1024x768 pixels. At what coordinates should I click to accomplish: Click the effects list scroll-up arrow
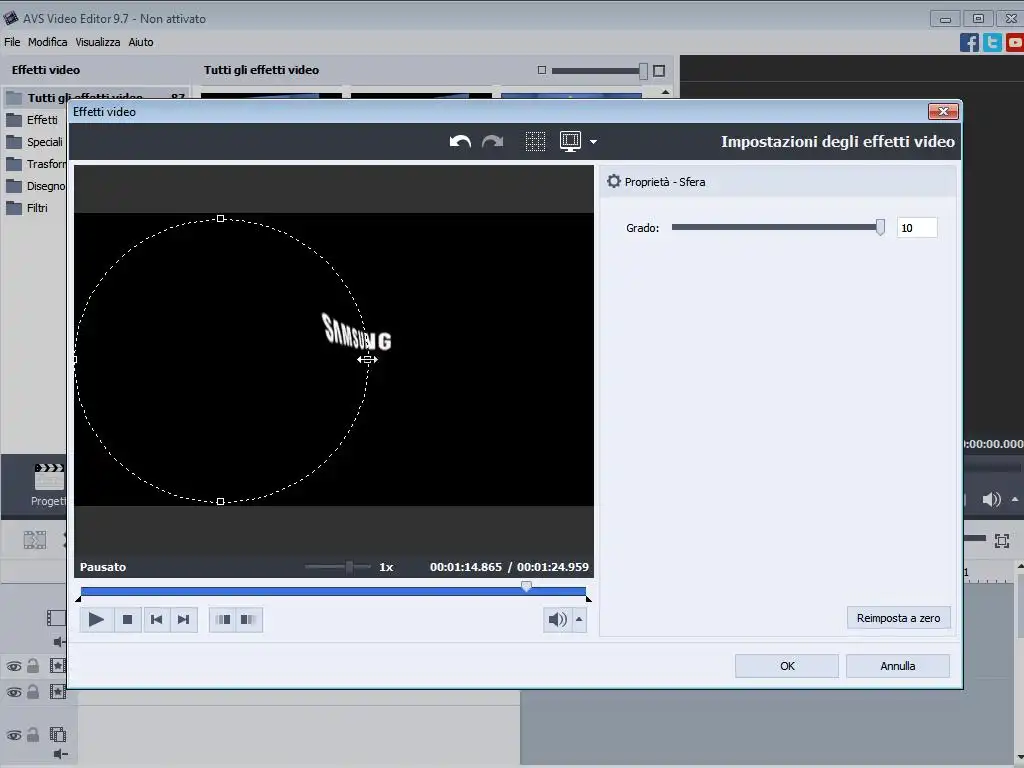tap(665, 92)
